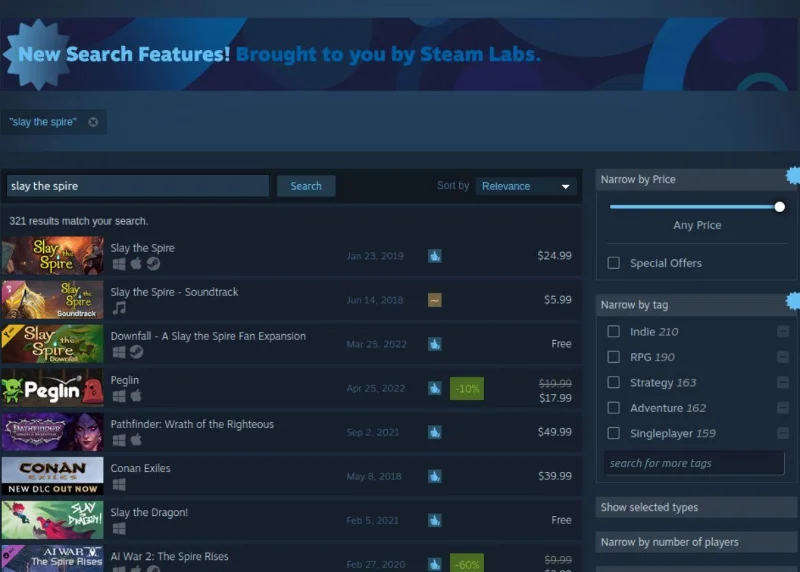Click the New Search Features Steam Labs banner
Image resolution: width=800 pixels, height=572 pixels.
pos(398,55)
